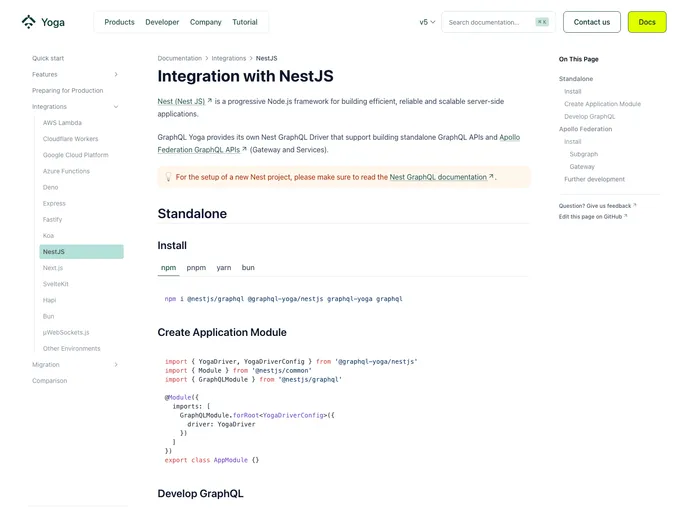Open SvelteKit integration page
This screenshot has width=688, height=512.
click(56, 284)
